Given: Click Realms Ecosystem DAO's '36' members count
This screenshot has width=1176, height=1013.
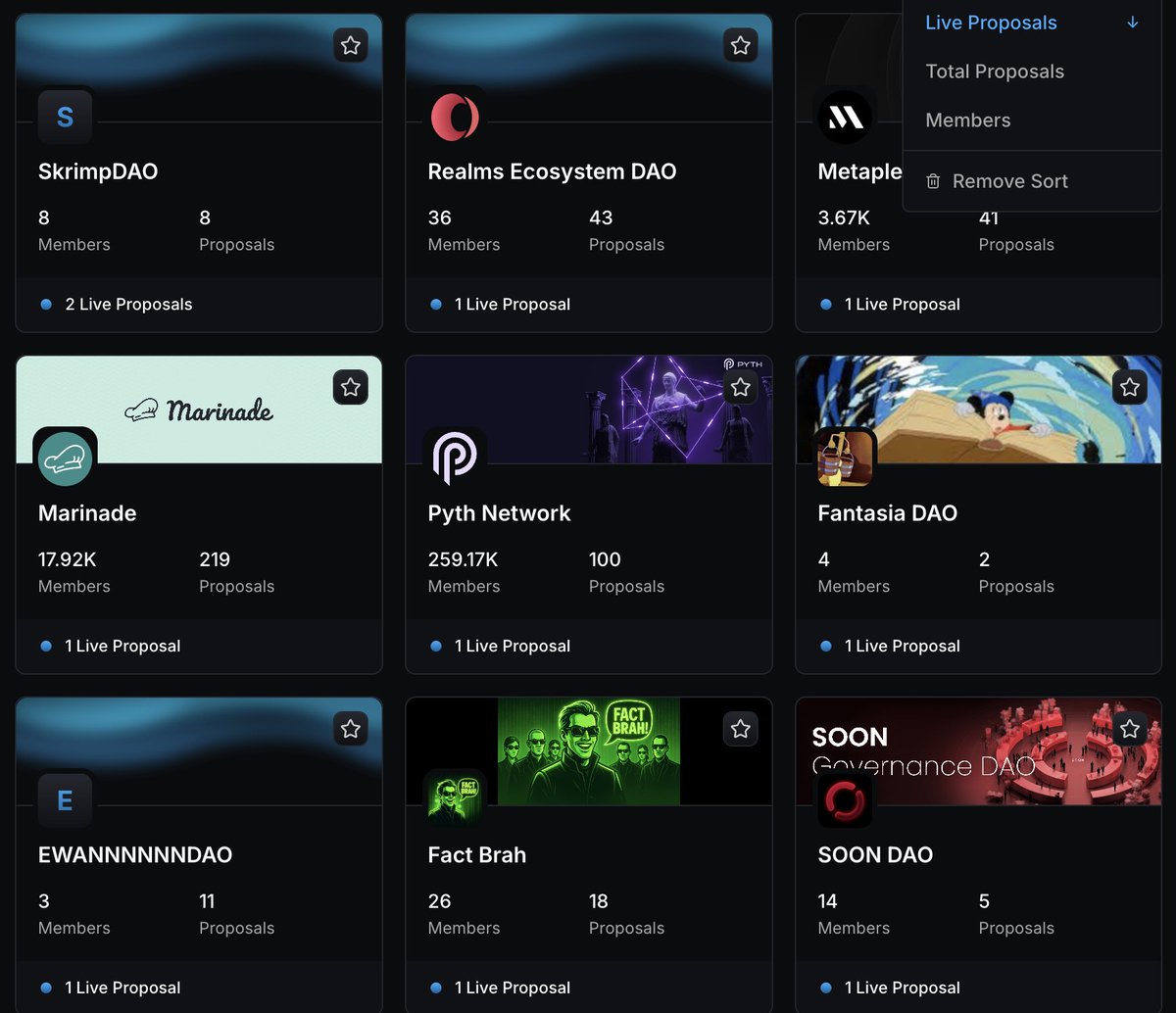Looking at the screenshot, I should point(440,217).
